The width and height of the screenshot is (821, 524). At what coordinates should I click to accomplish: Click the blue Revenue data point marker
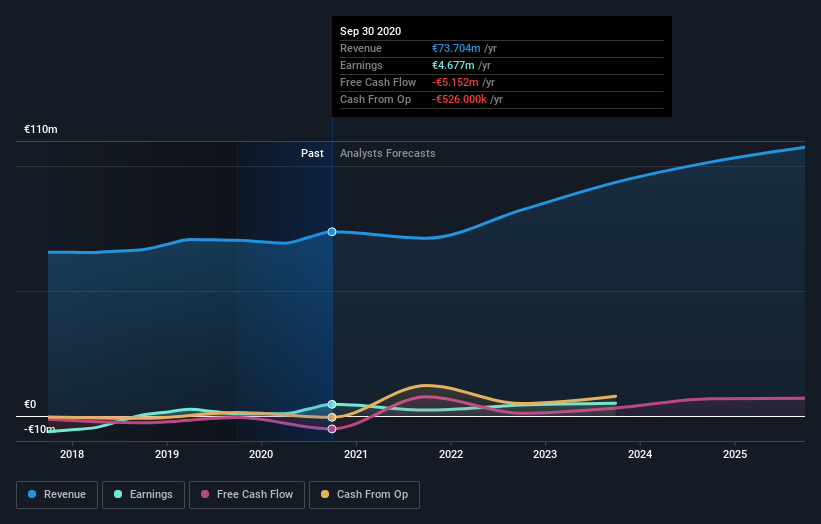(x=332, y=231)
